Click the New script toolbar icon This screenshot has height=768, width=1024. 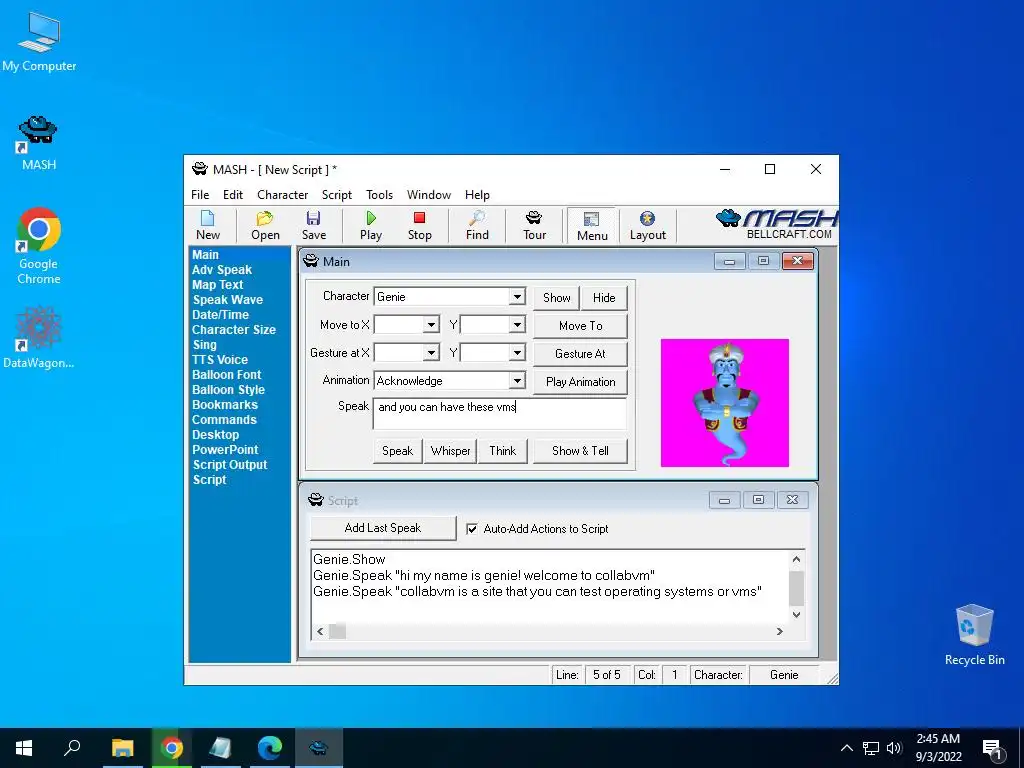pos(208,225)
